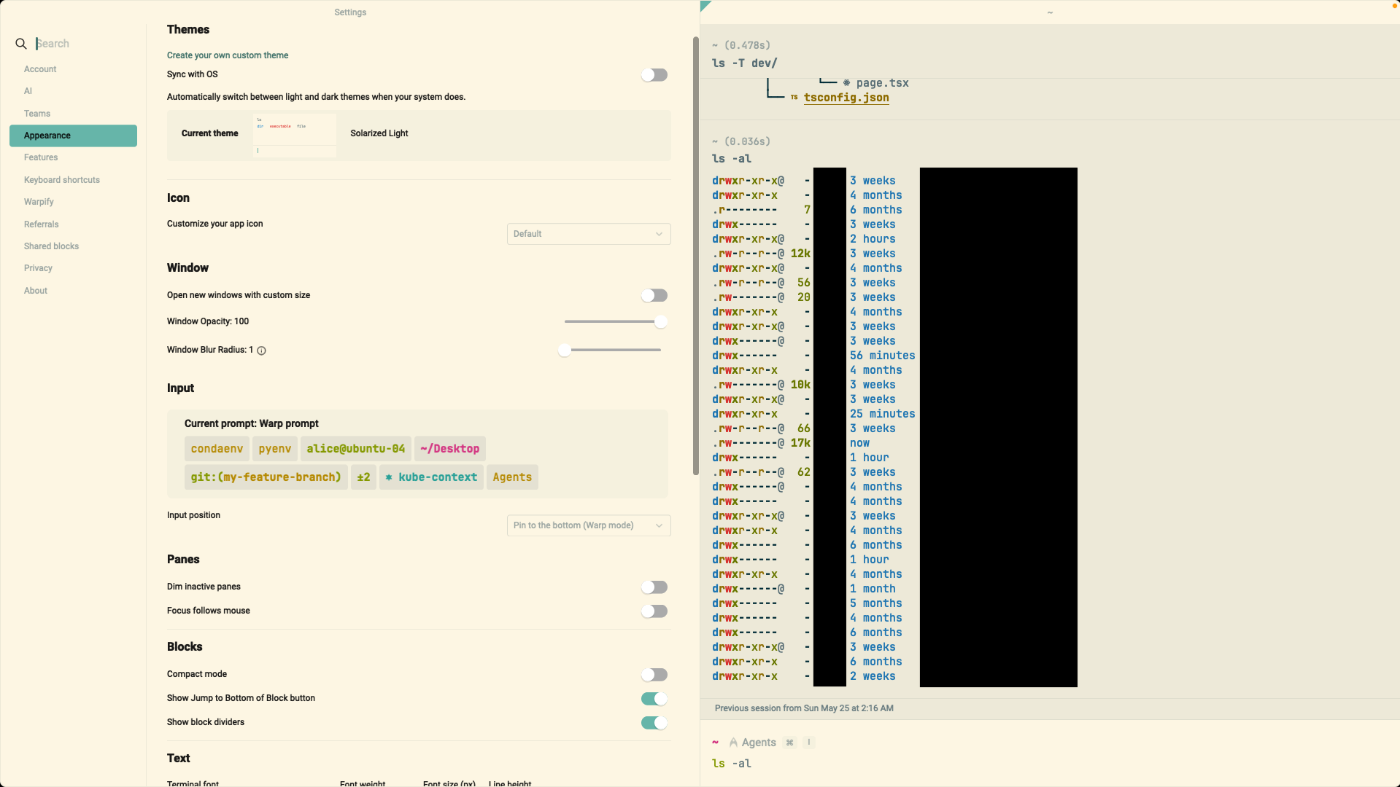Image resolution: width=1400 pixels, height=787 pixels.
Task: Open the Shared blocks section
Action: point(51,246)
